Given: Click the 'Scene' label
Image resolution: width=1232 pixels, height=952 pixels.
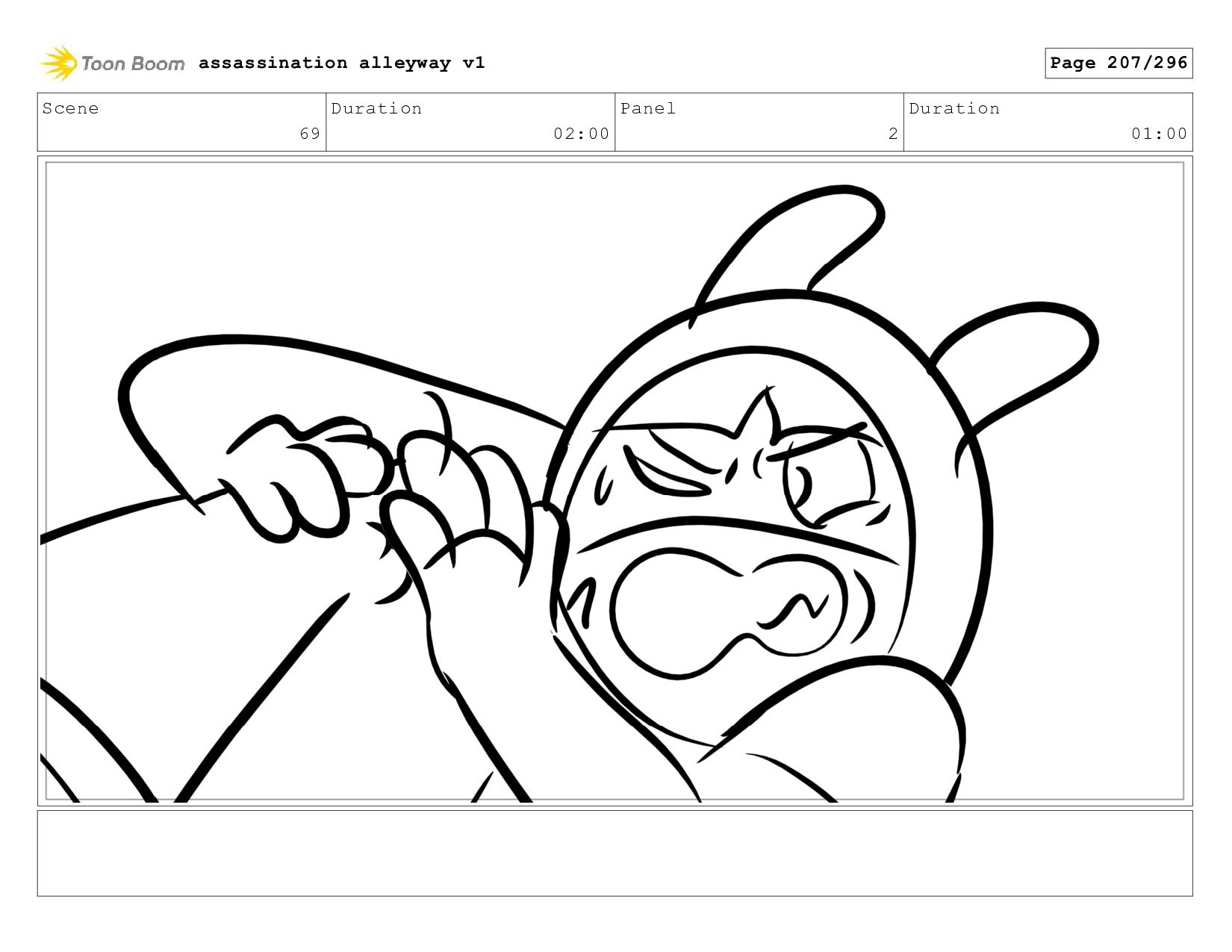Looking at the screenshot, I should [x=70, y=108].
